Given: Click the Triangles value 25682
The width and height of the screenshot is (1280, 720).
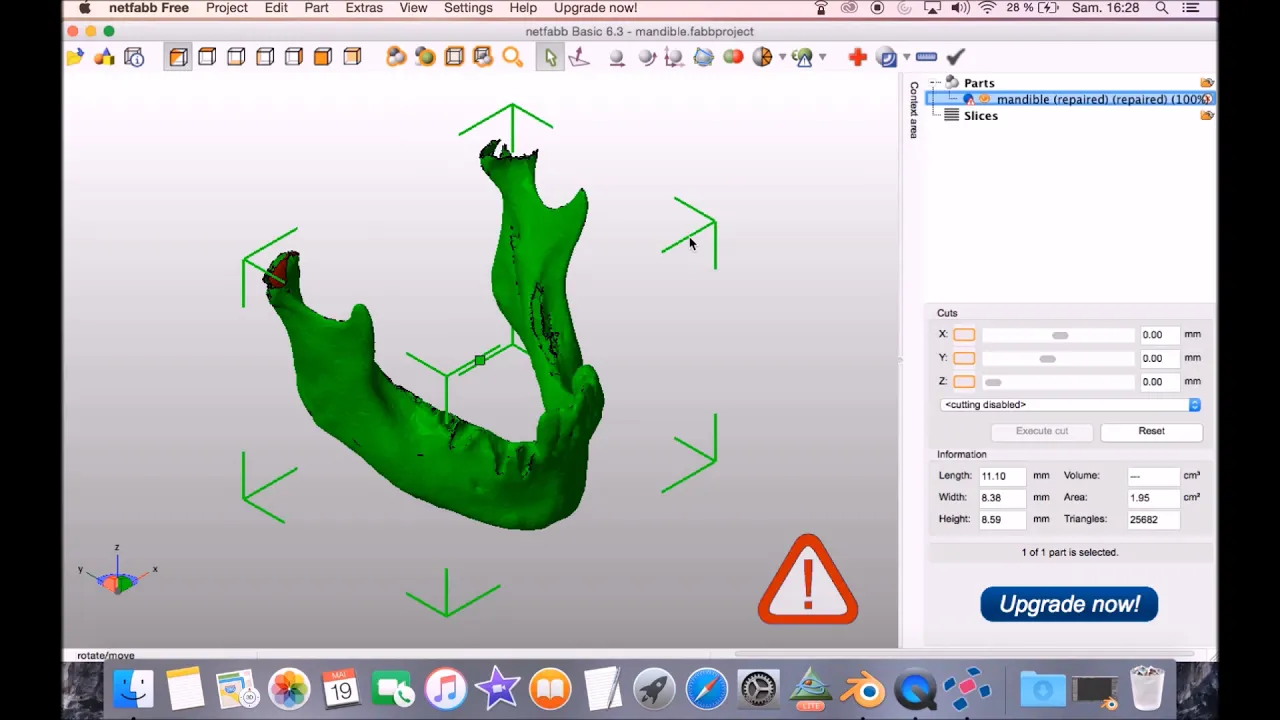Looking at the screenshot, I should [1152, 520].
